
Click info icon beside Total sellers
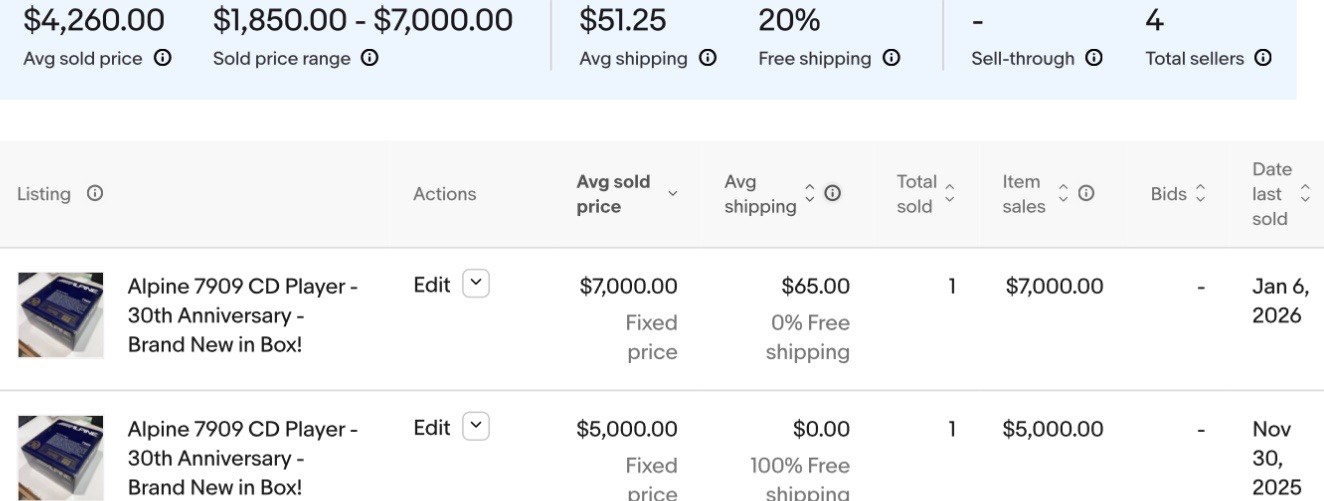tap(1263, 58)
